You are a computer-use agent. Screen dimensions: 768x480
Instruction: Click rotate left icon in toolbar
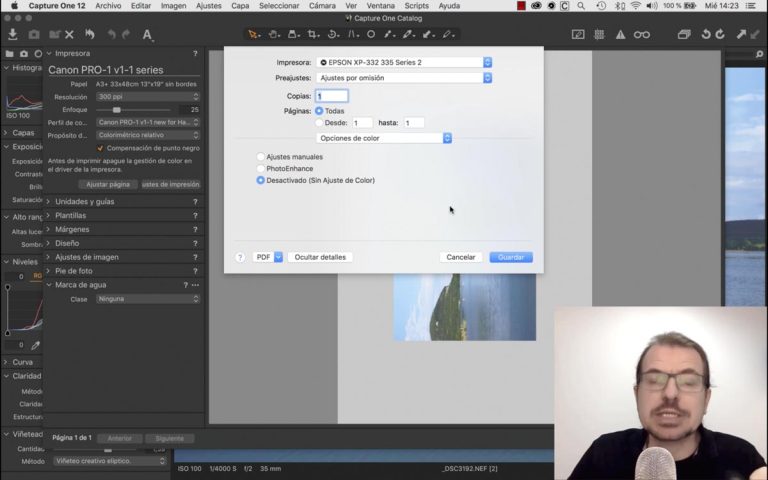(x=706, y=34)
